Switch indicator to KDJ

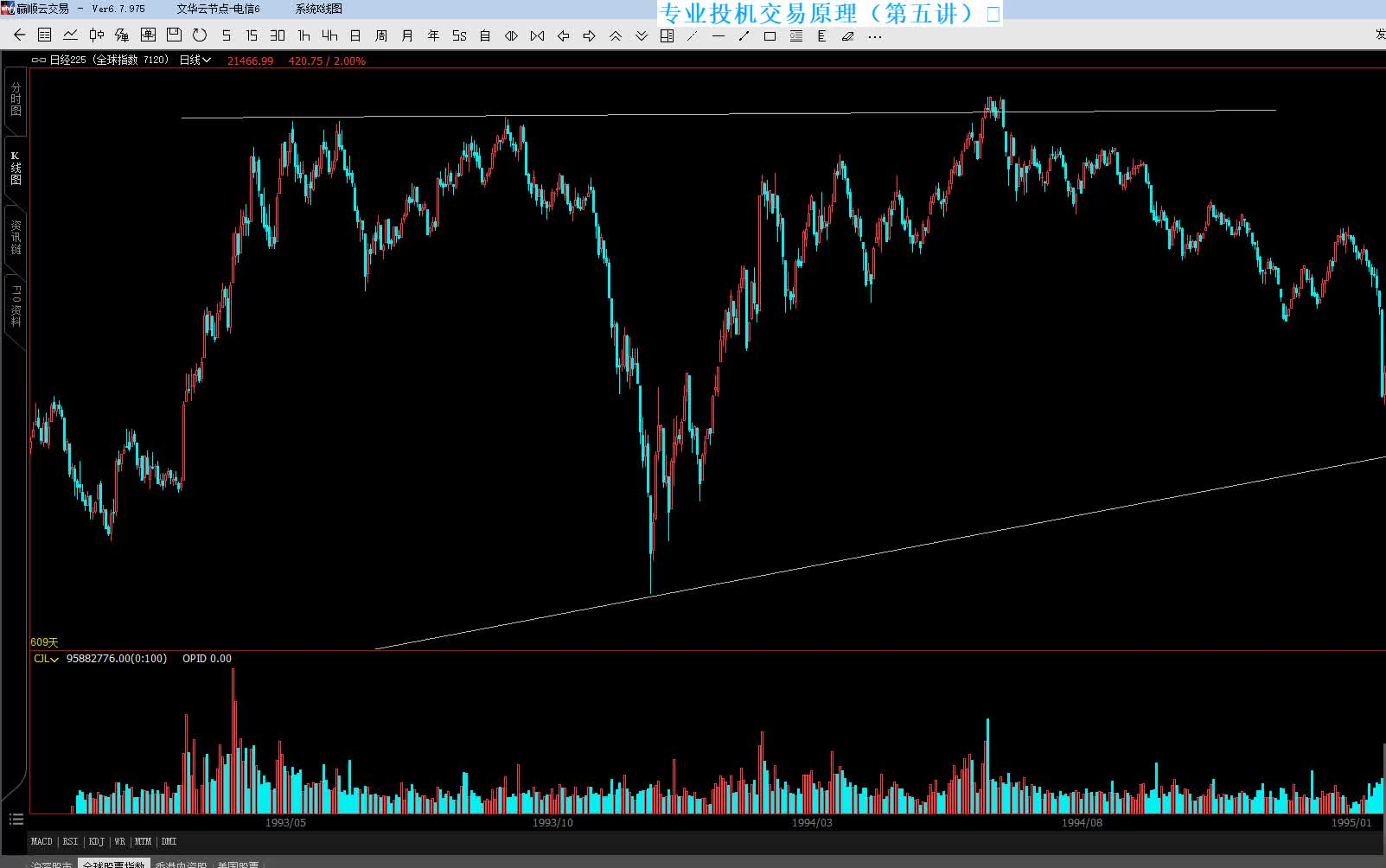pyautogui.click(x=96, y=841)
